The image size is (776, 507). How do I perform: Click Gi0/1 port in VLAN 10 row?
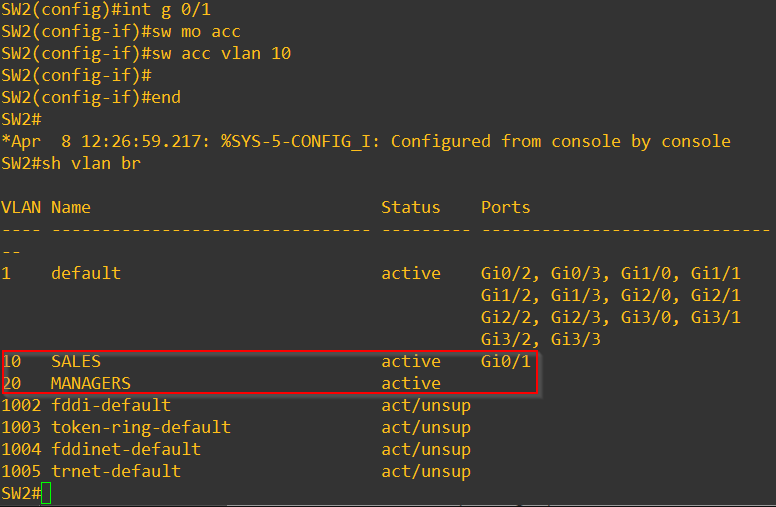point(506,361)
